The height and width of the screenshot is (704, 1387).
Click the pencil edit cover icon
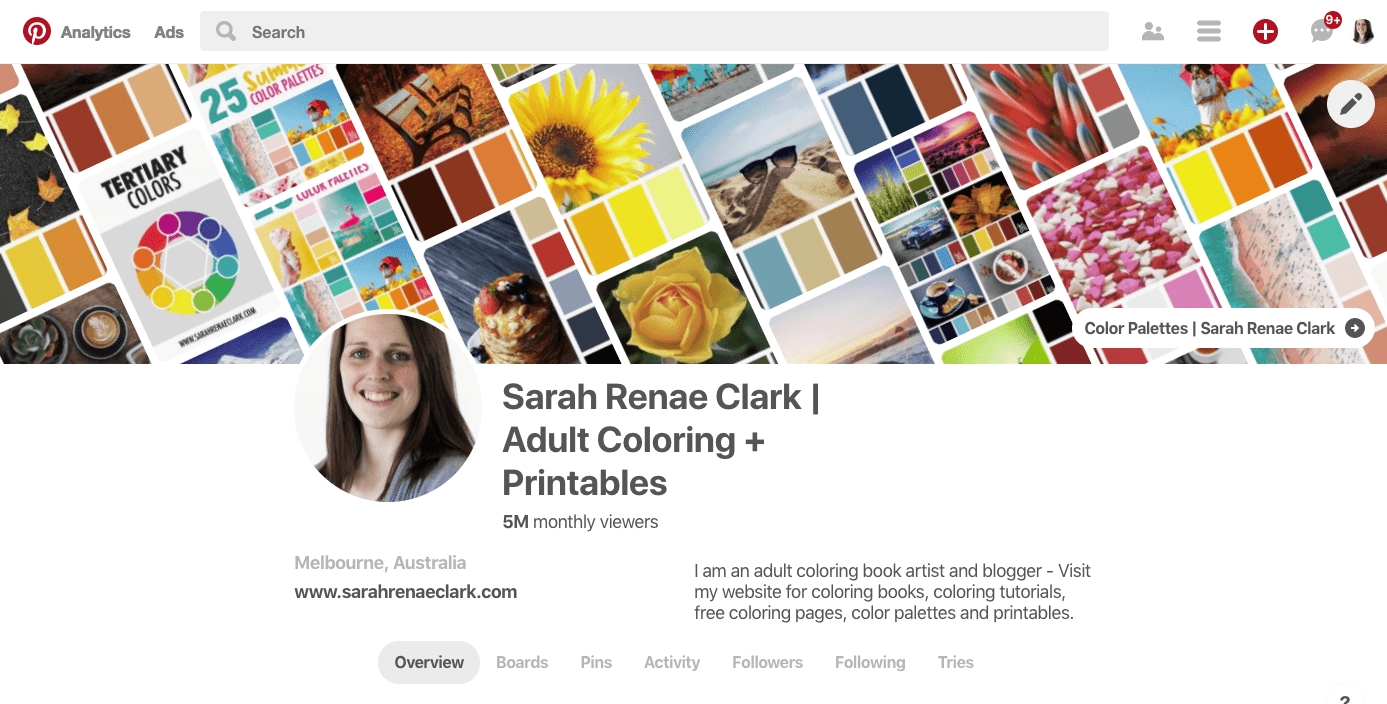click(x=1351, y=103)
